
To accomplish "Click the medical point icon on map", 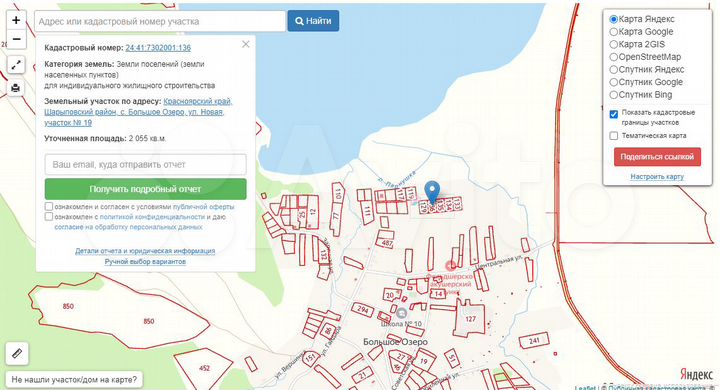I will (x=451, y=265).
